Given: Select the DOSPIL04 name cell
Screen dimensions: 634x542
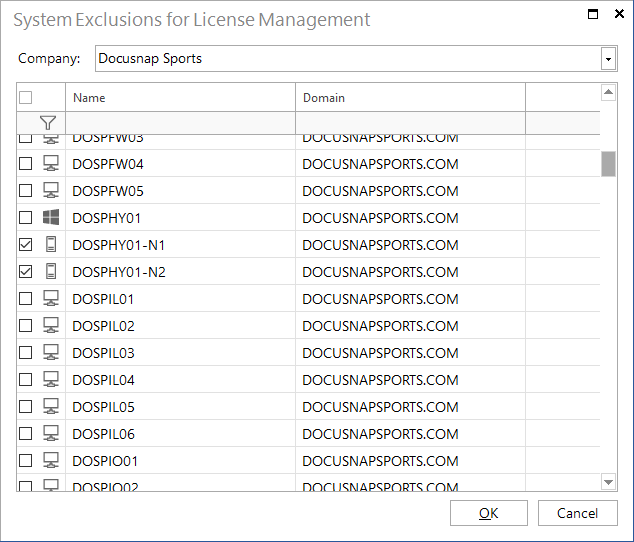Looking at the screenshot, I should point(180,380).
